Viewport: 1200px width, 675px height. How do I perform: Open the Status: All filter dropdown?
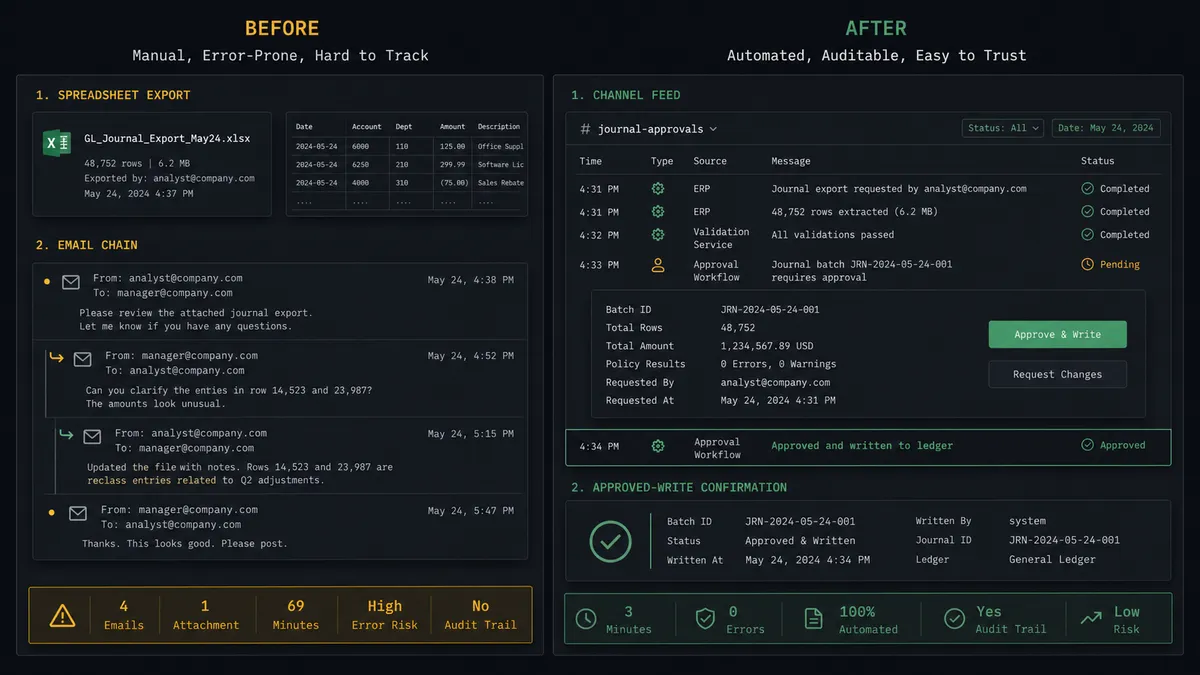[x=1003, y=128]
